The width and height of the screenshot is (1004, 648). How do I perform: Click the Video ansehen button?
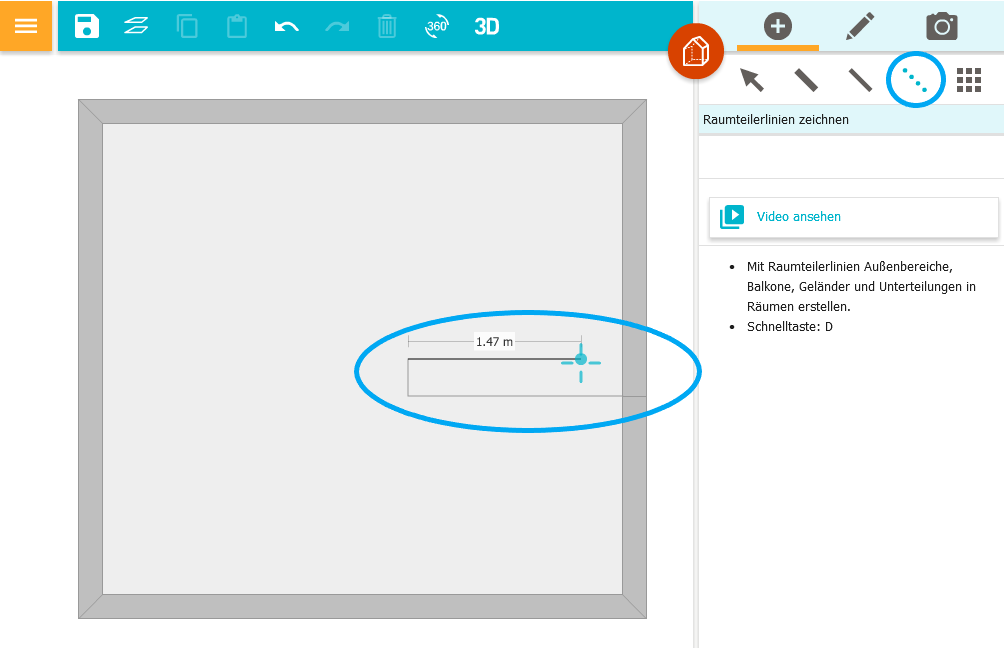coord(853,217)
